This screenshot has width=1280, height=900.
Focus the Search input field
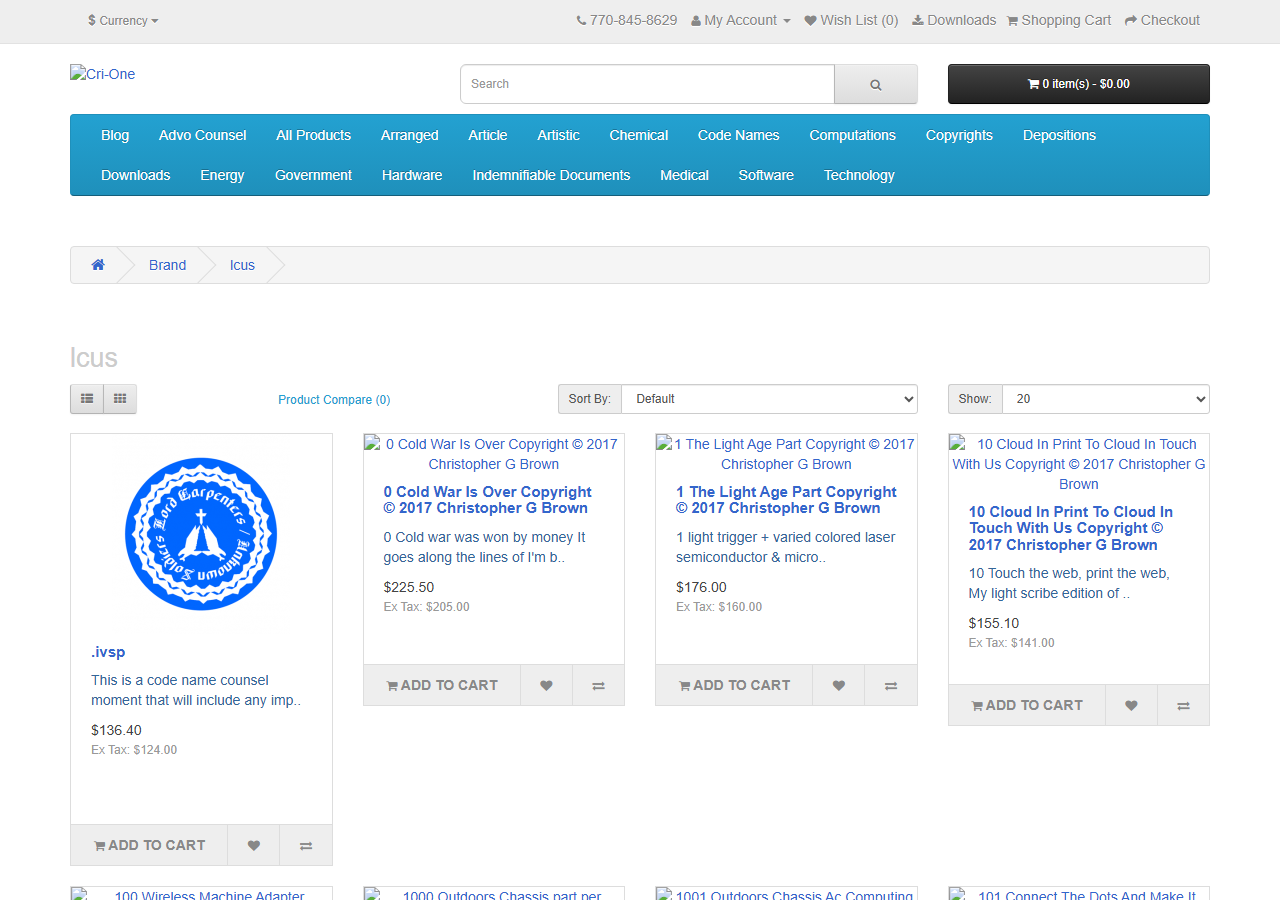[x=647, y=84]
